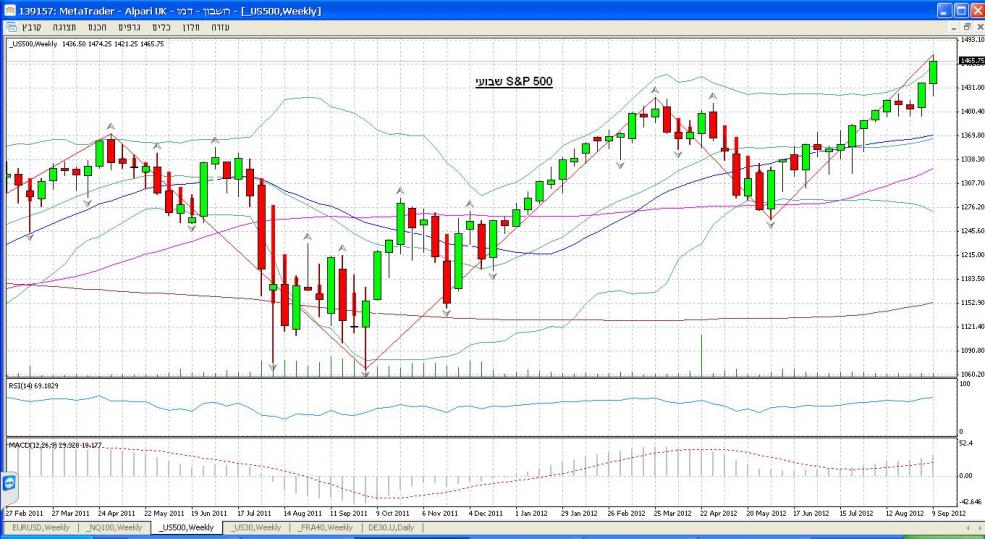
Task: Open the קובץ (File) menu
Action: pos(32,27)
